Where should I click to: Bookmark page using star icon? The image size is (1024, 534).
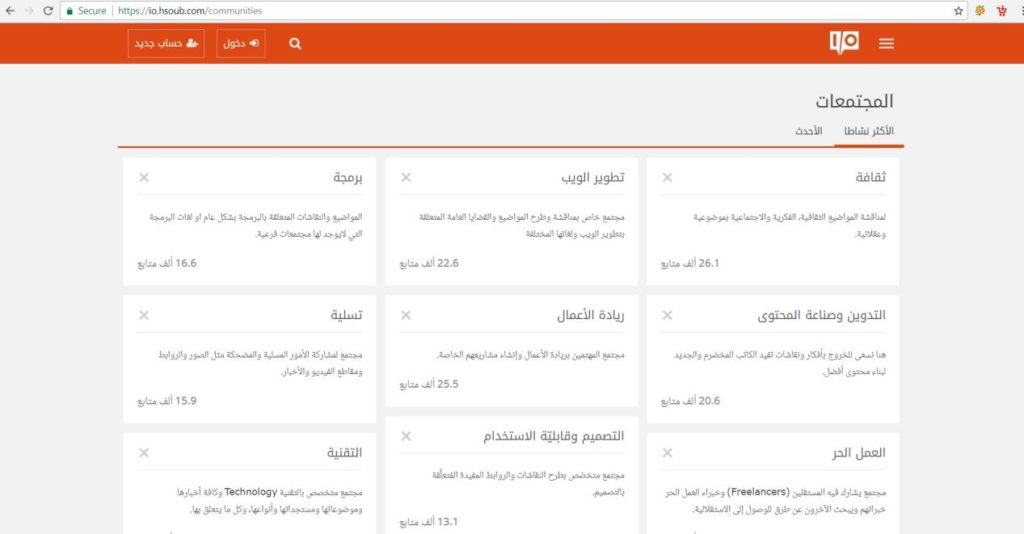[x=958, y=11]
